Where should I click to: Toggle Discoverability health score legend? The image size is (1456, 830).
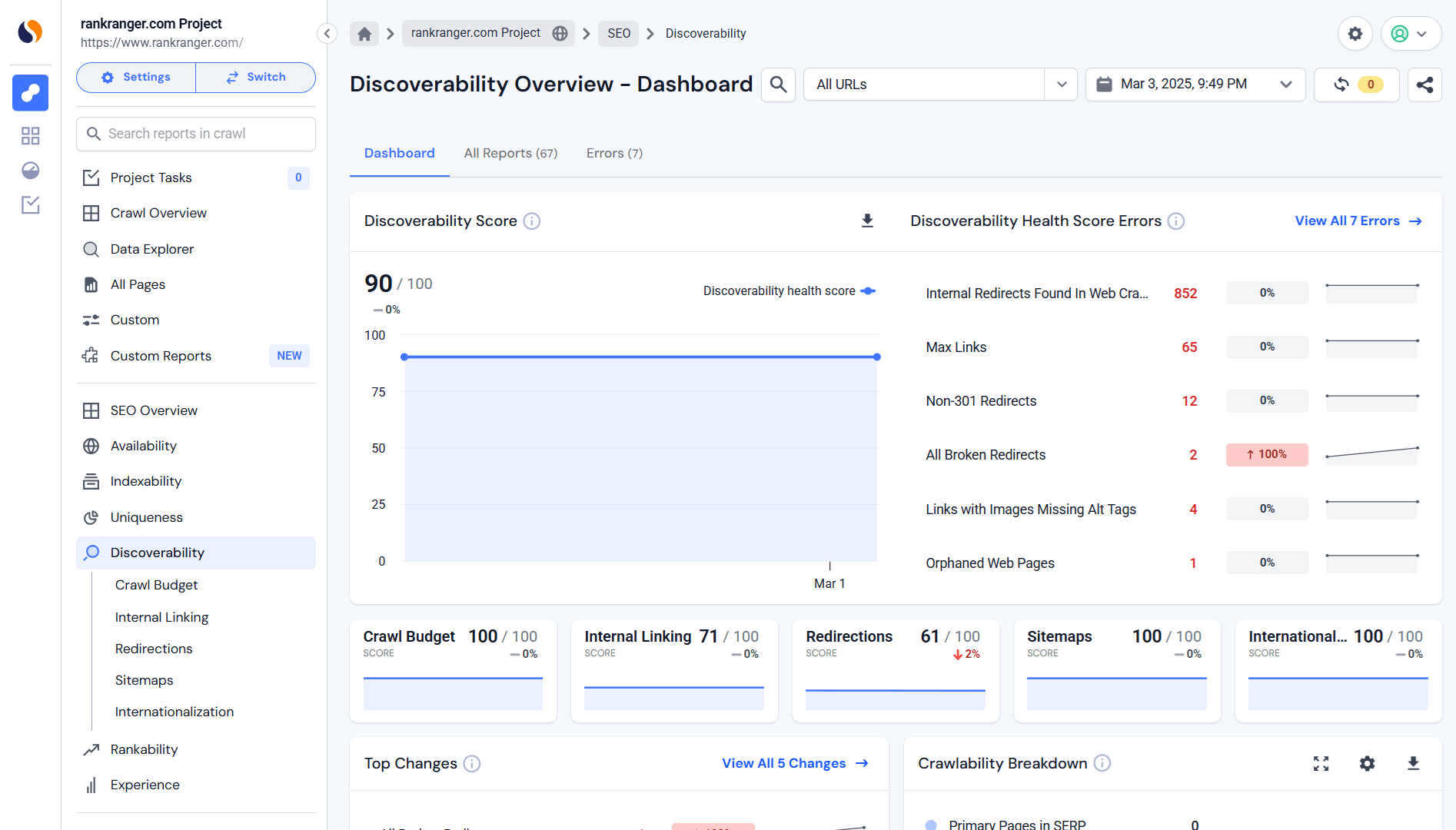point(789,291)
